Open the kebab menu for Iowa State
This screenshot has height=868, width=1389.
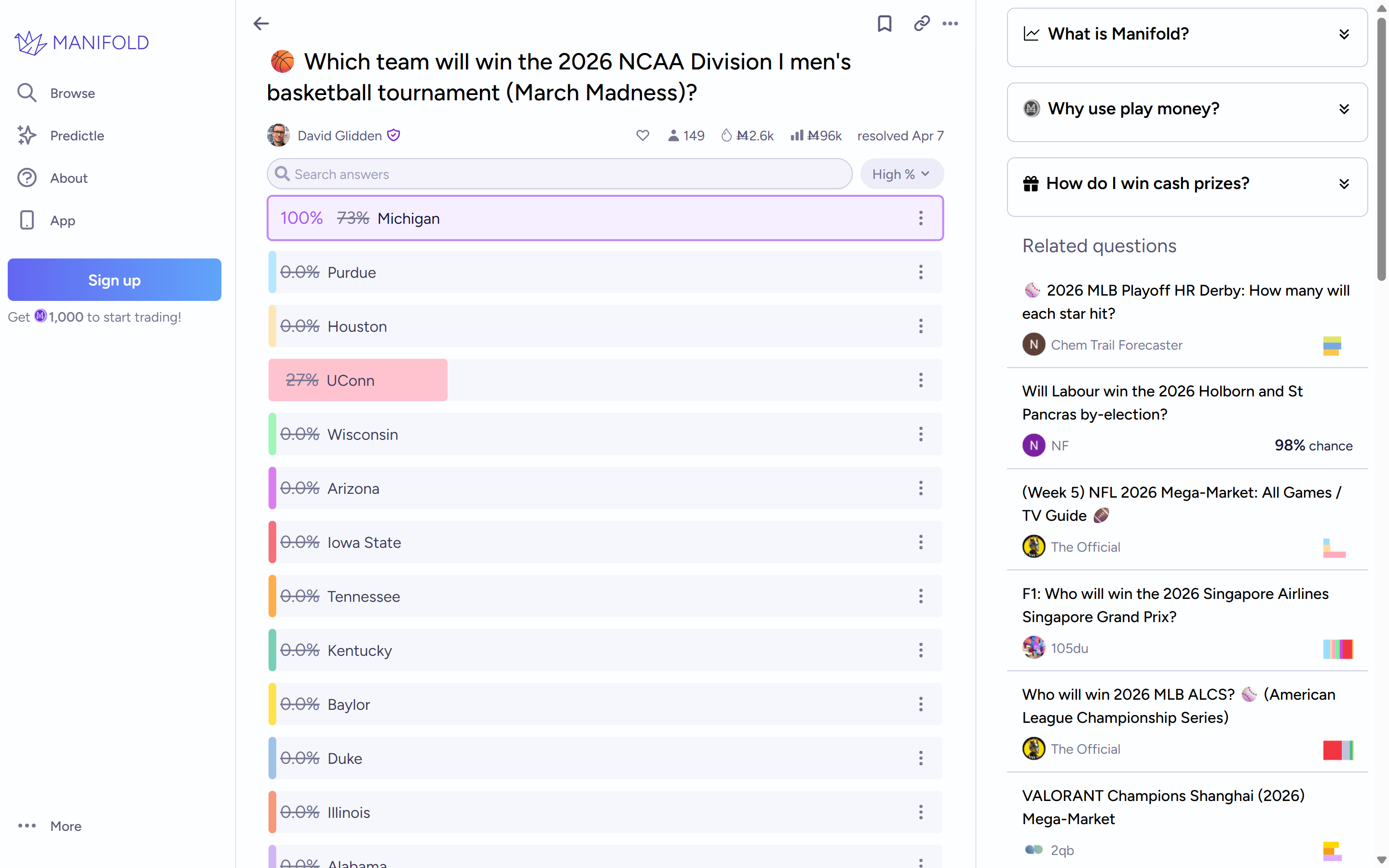[x=921, y=542]
